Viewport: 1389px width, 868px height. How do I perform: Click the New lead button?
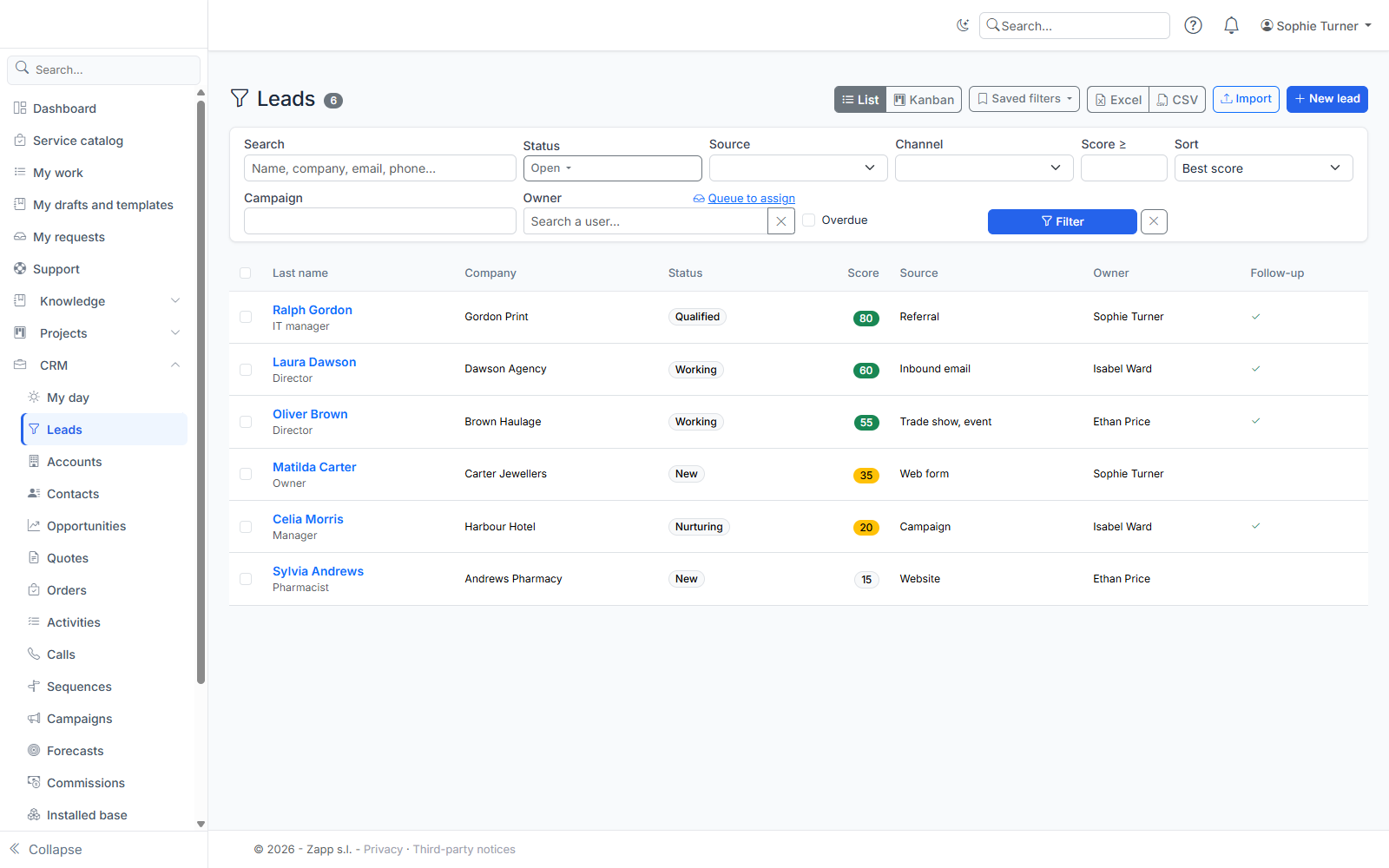(x=1326, y=99)
